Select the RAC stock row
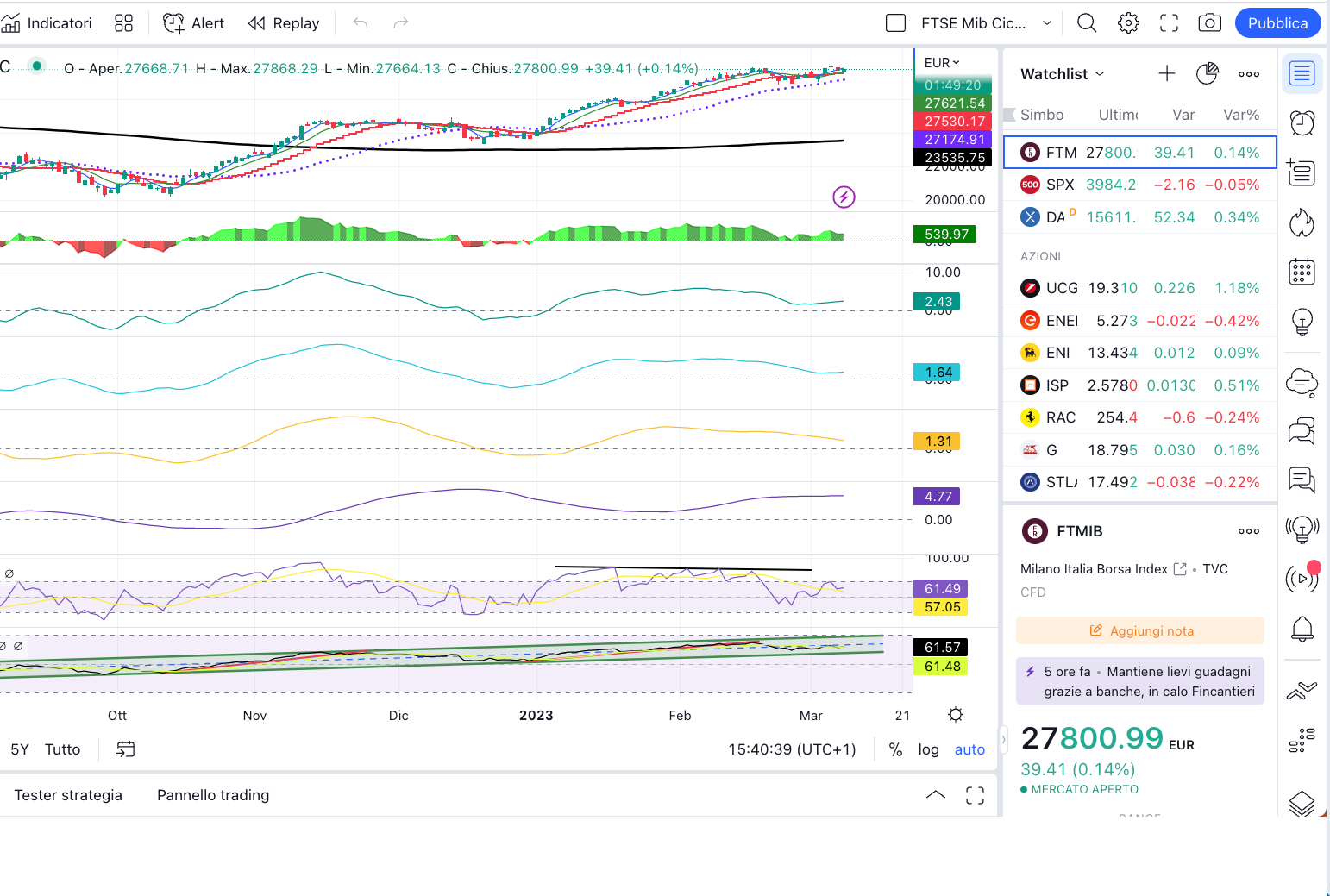The height and width of the screenshot is (896, 1330). pyautogui.click(x=1140, y=417)
